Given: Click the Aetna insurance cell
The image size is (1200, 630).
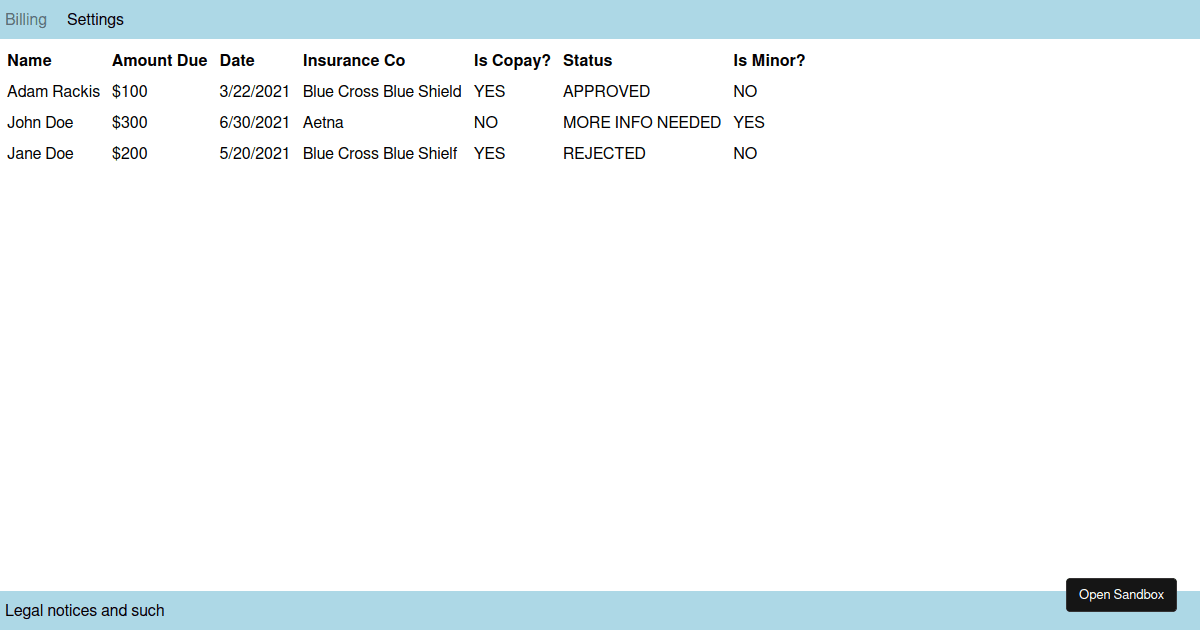Looking at the screenshot, I should point(323,123).
